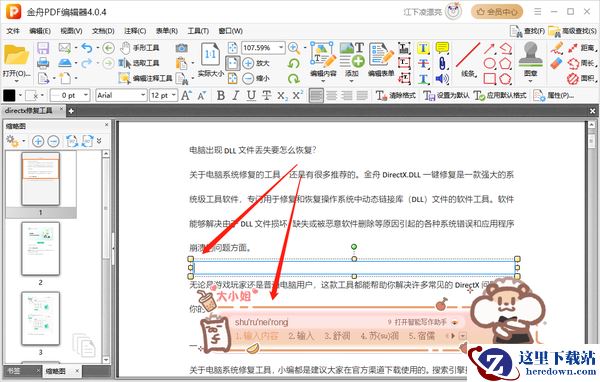Open the Tools (工具) menu

[x=198, y=31]
